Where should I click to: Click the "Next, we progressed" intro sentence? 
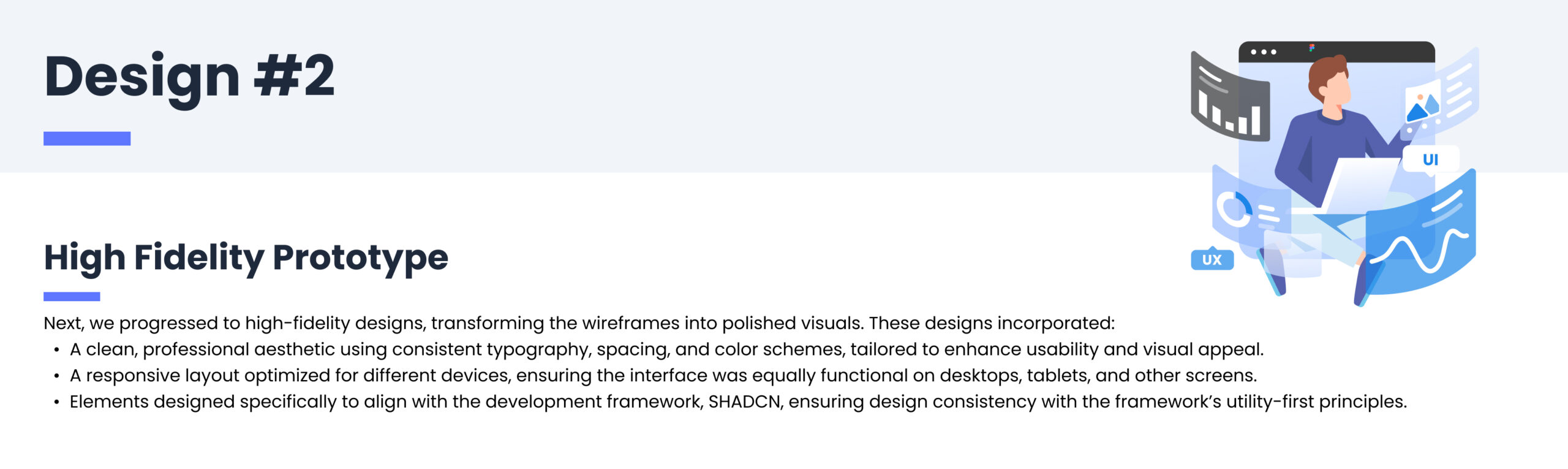579,323
